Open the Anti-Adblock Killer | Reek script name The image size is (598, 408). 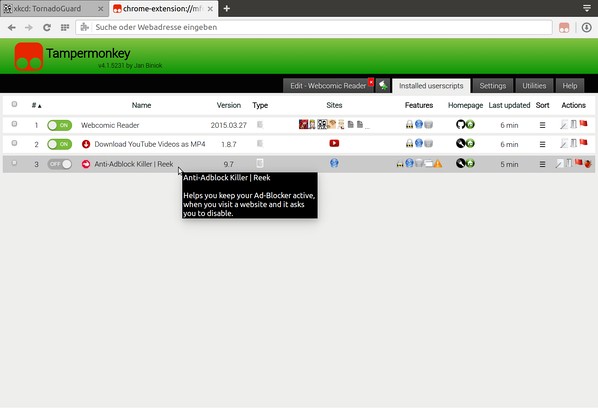coord(133,164)
